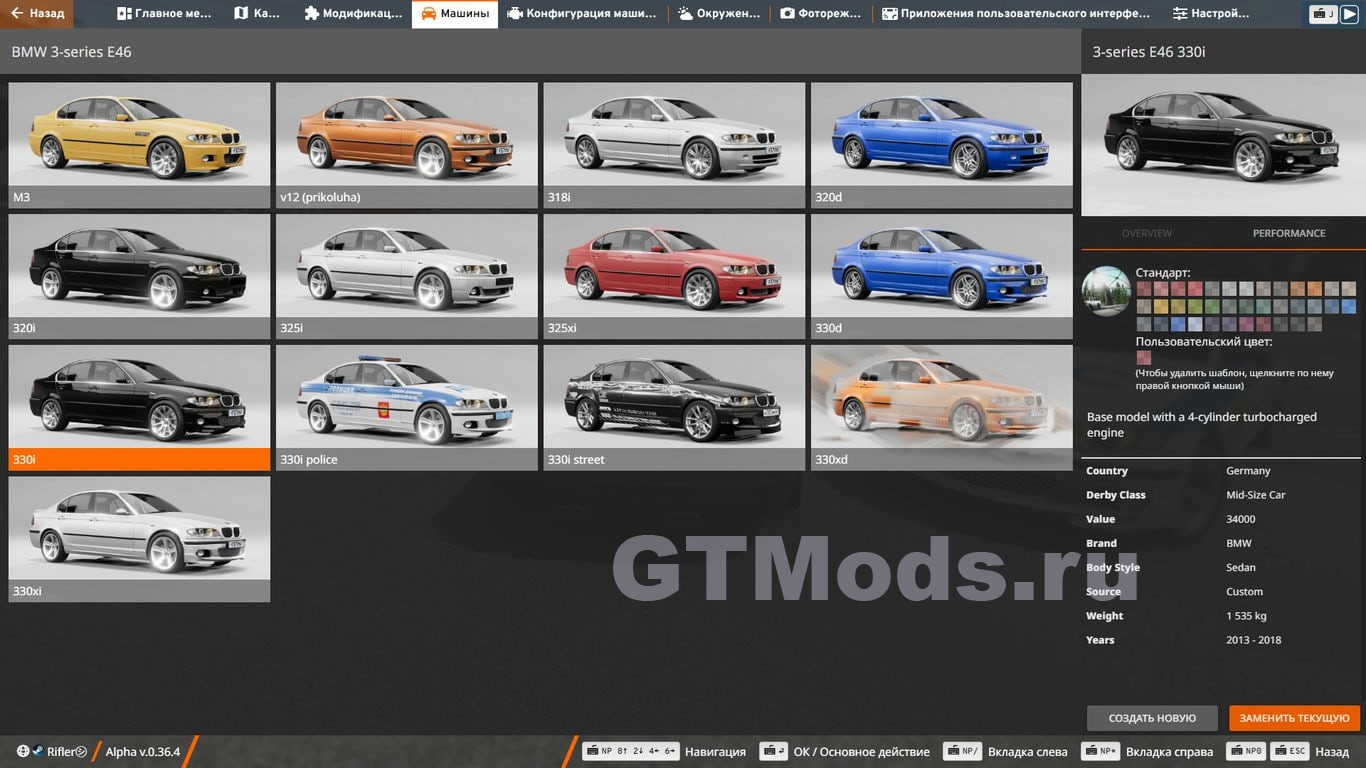
Task: Click the play arrow icon at top right
Action: 1349,14
